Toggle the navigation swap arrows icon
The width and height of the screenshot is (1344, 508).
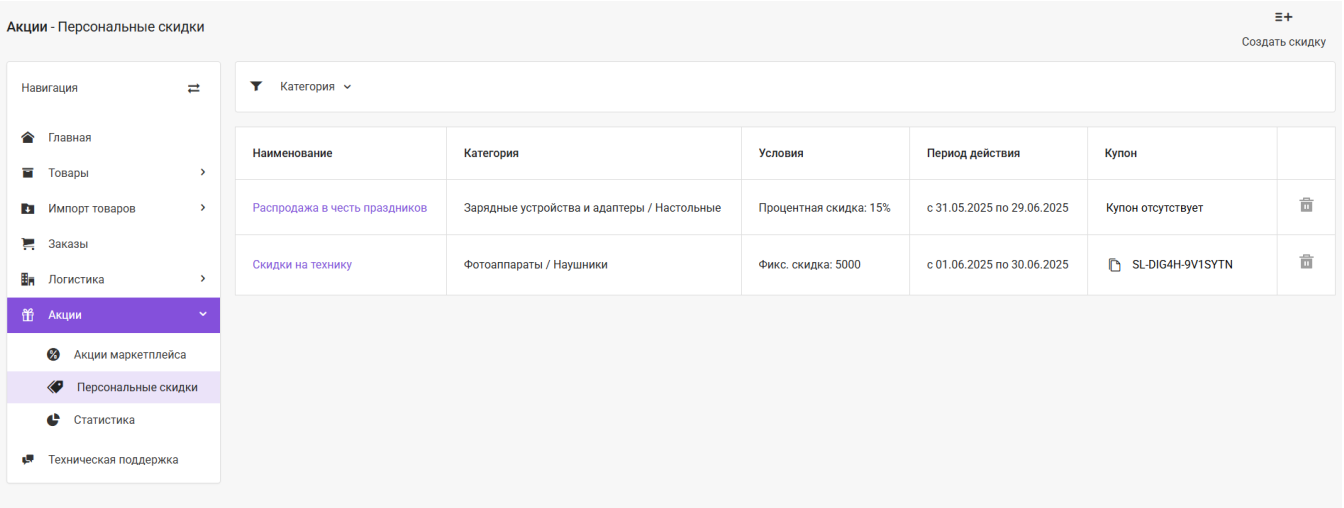point(193,88)
